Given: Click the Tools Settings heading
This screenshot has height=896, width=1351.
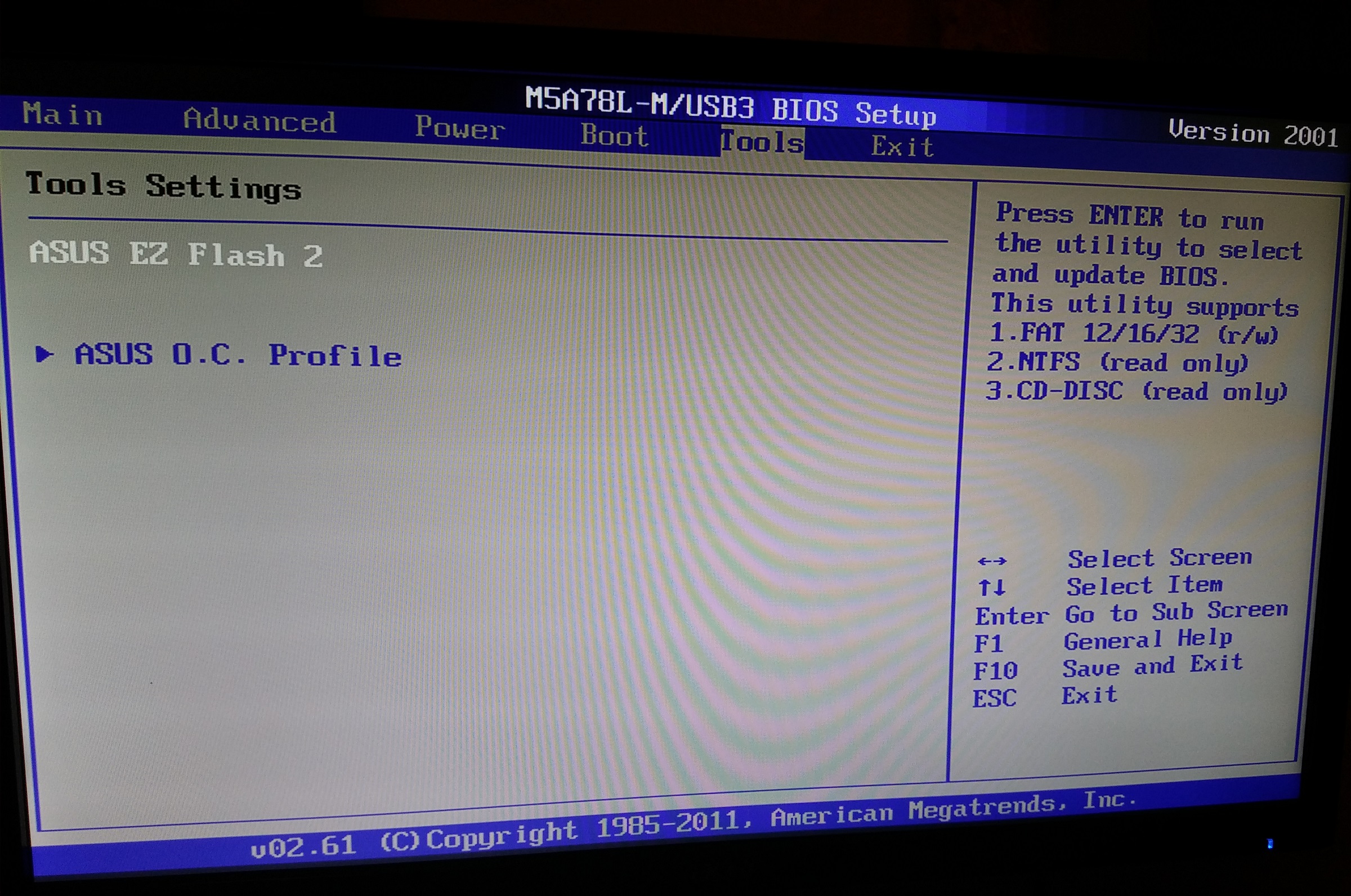Looking at the screenshot, I should pyautogui.click(x=163, y=186).
